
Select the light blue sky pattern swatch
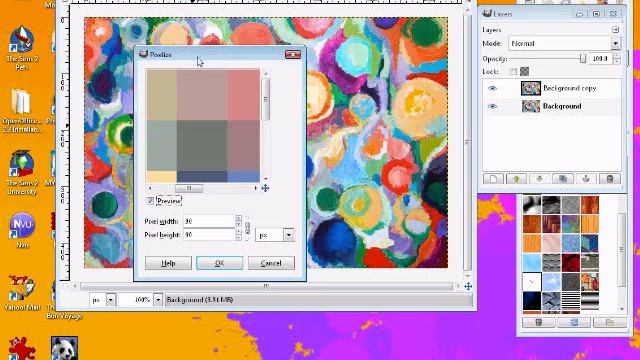point(532,263)
